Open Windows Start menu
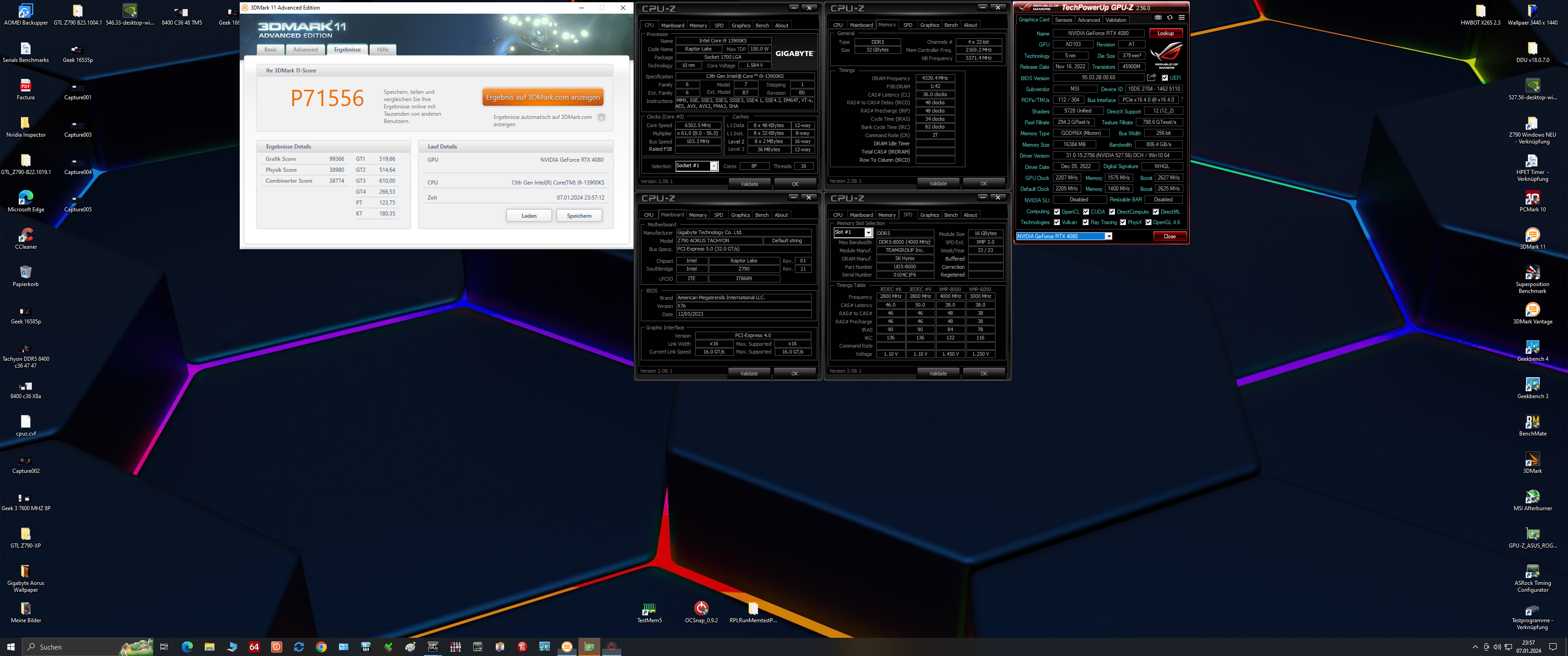This screenshot has height=656, width=1568. 10,647
